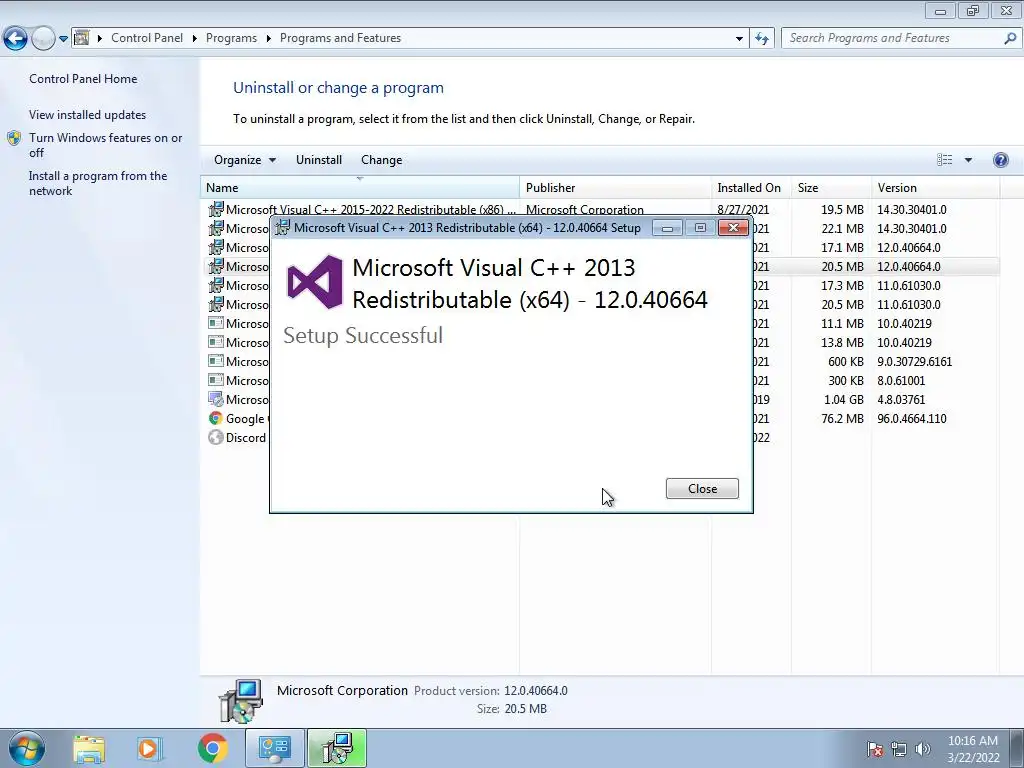Click the Forward navigation arrow
The width and height of the screenshot is (1024, 768).
(43, 39)
